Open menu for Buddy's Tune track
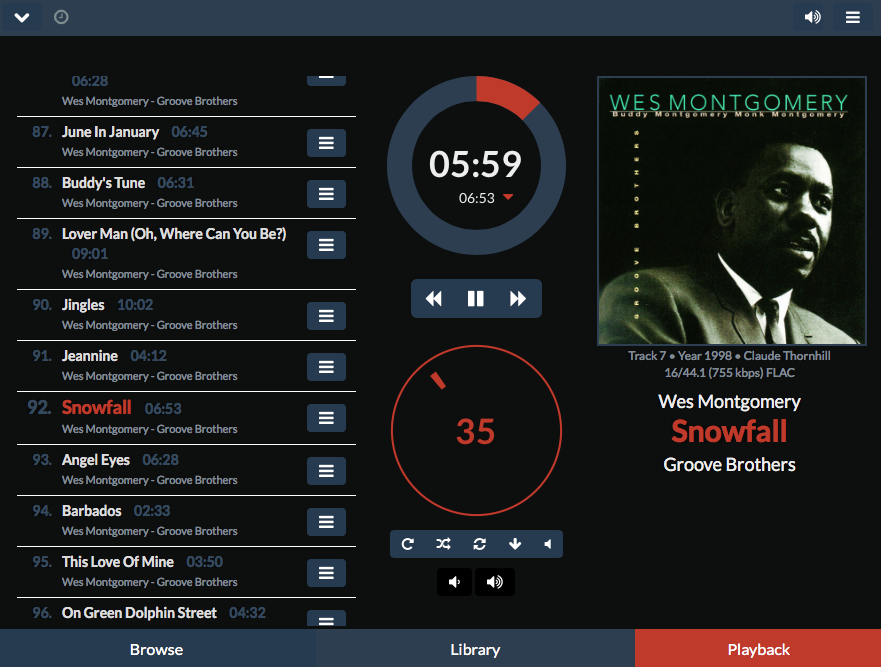 point(326,194)
